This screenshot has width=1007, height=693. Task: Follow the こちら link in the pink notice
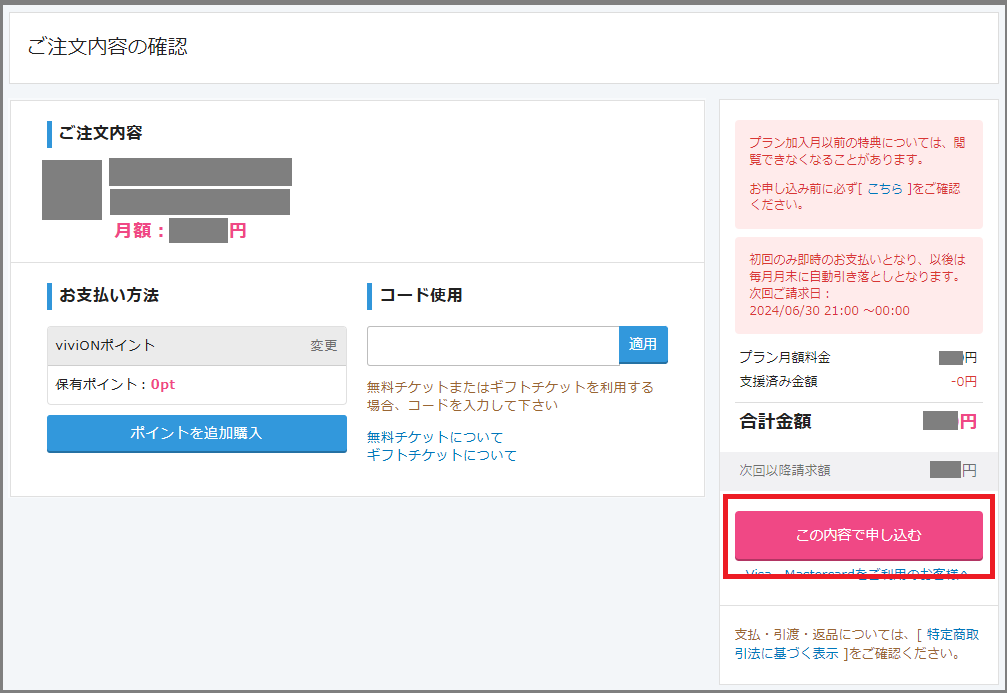(884, 188)
